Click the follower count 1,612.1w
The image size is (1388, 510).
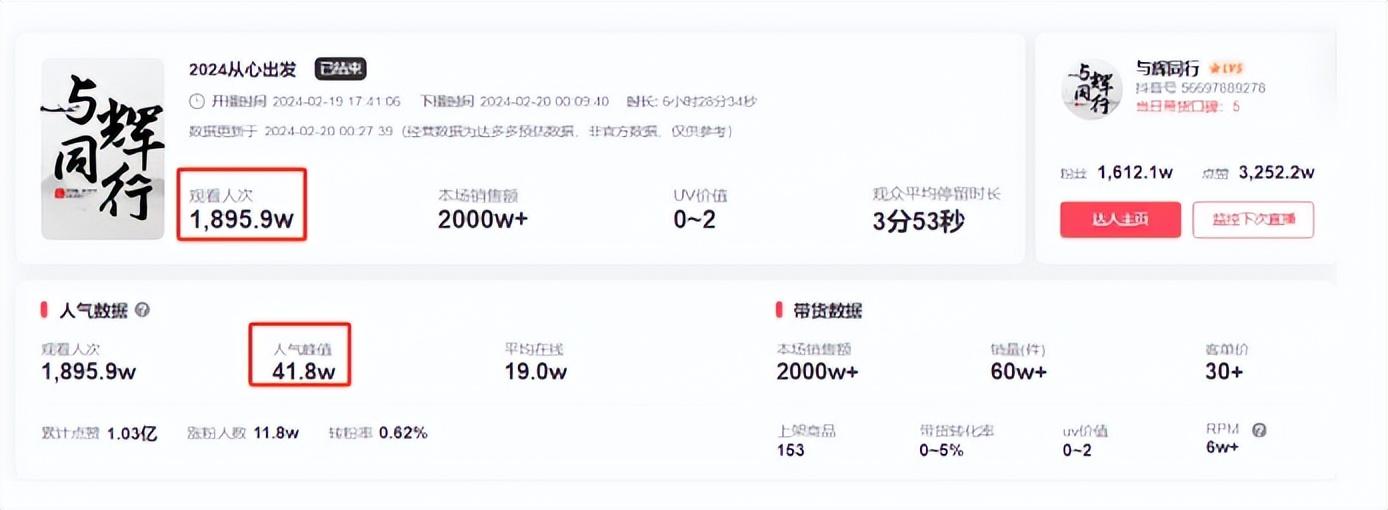click(x=1135, y=172)
